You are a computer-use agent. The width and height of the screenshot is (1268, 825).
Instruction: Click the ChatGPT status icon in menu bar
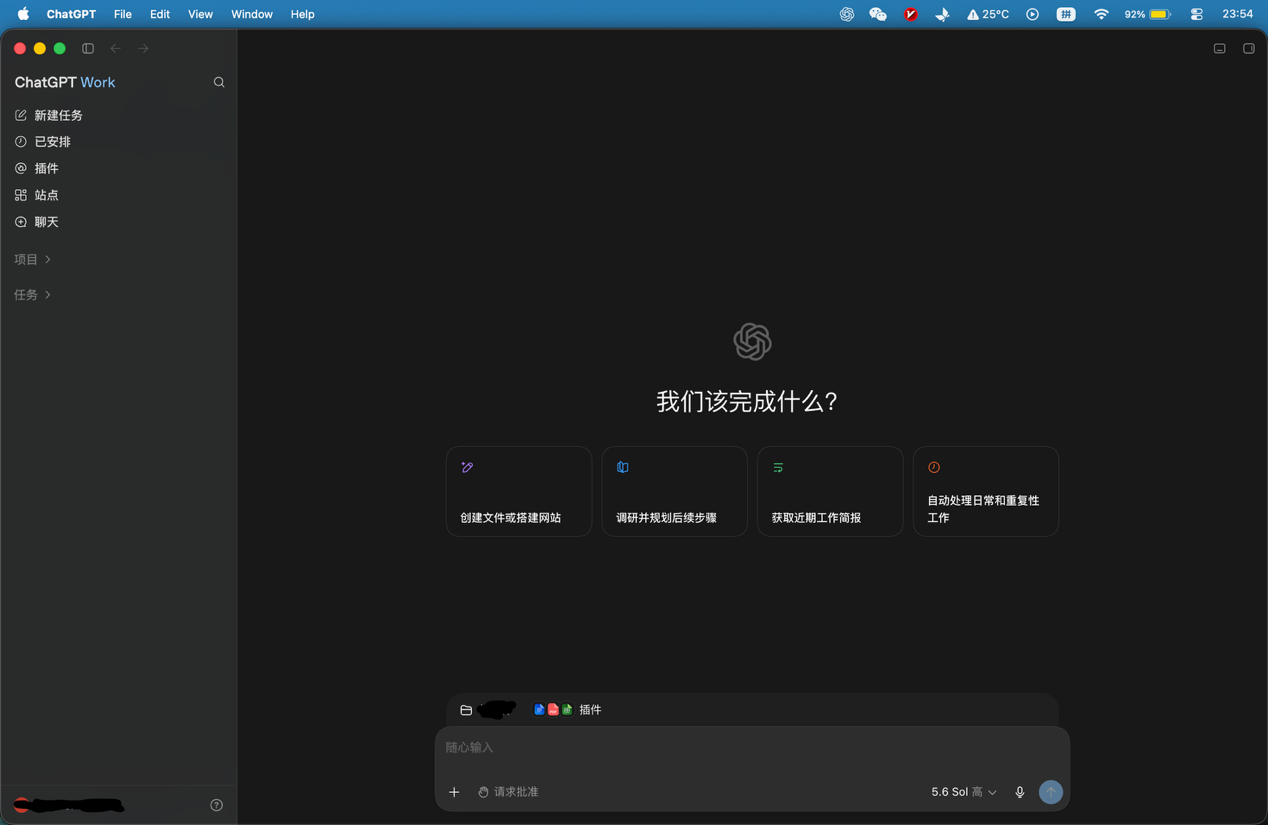coord(847,14)
